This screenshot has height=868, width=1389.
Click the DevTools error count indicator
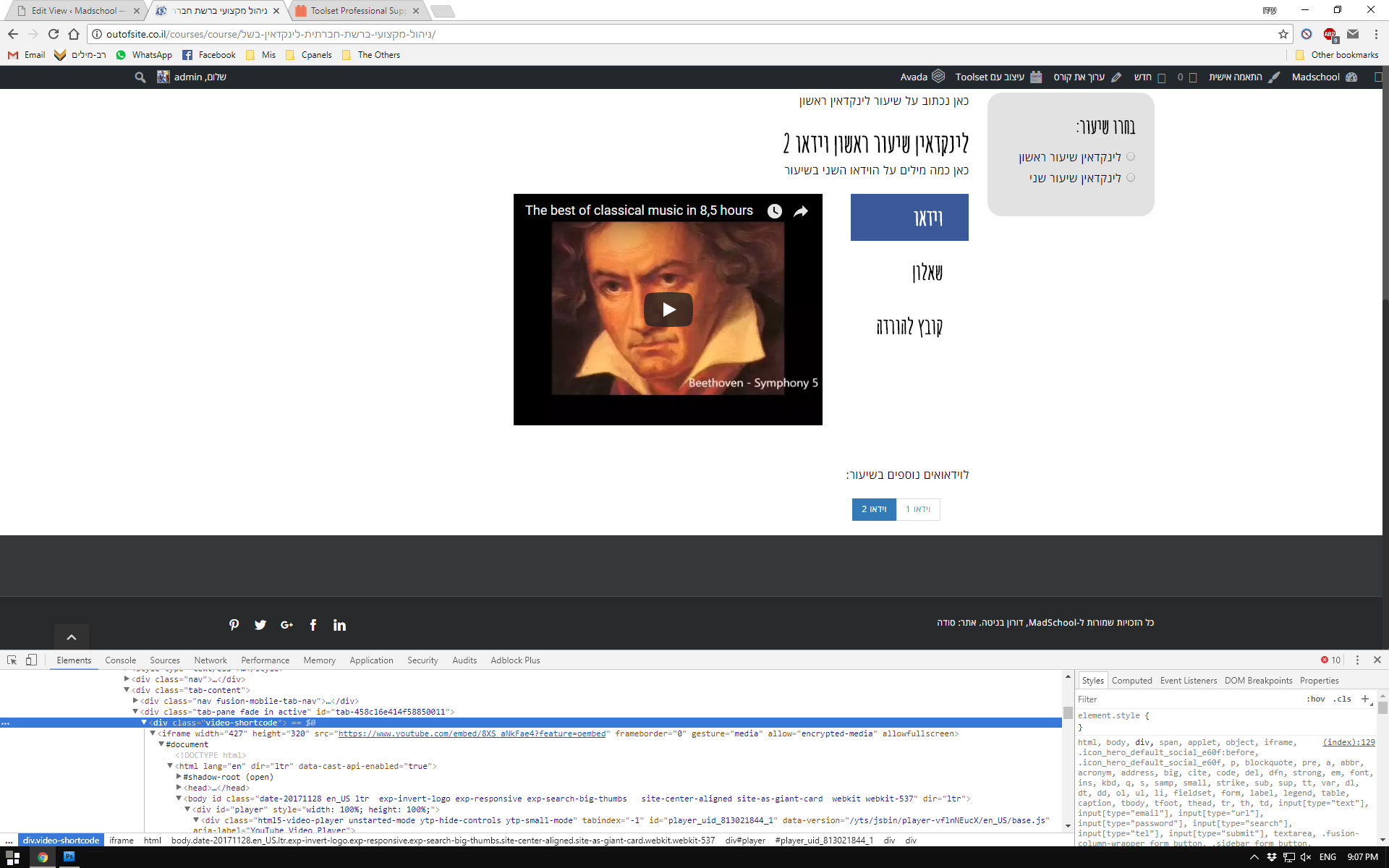1330,660
